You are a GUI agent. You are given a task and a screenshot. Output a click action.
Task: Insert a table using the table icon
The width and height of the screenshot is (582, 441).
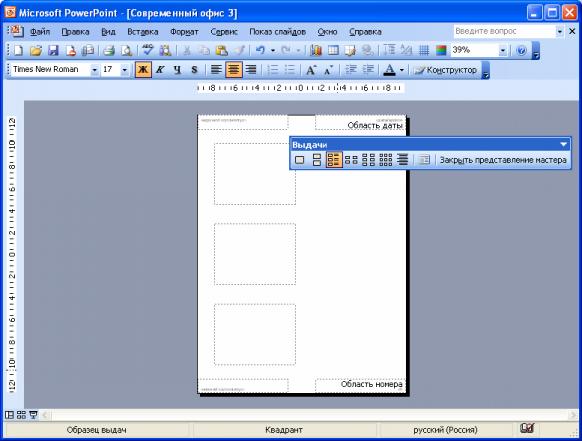coord(333,50)
